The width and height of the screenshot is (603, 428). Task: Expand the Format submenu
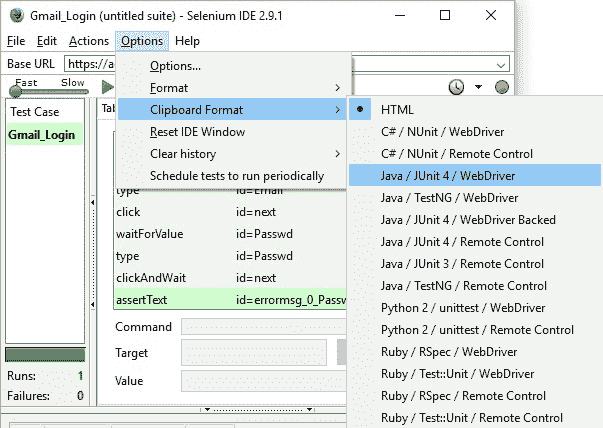pyautogui.click(x=232, y=88)
